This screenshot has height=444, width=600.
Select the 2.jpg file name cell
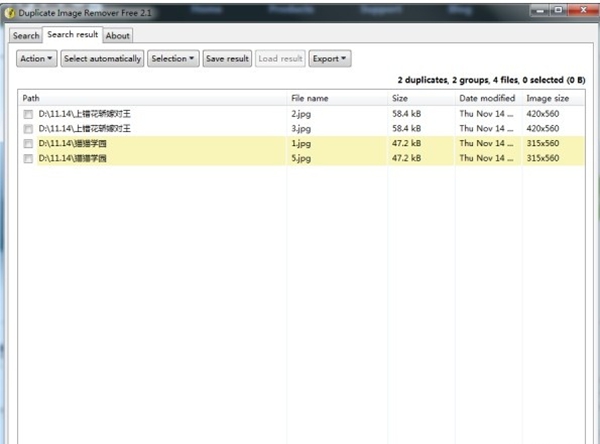(x=301, y=114)
